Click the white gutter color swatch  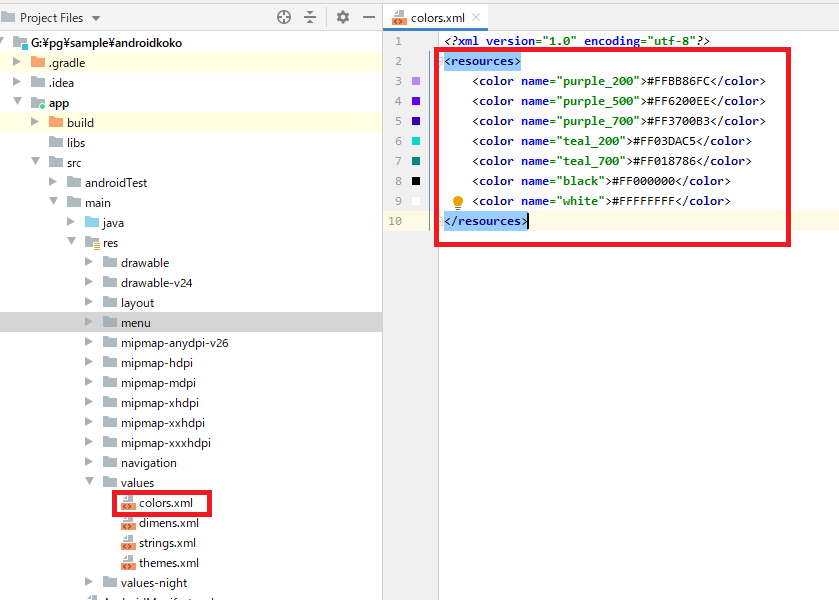(416, 201)
